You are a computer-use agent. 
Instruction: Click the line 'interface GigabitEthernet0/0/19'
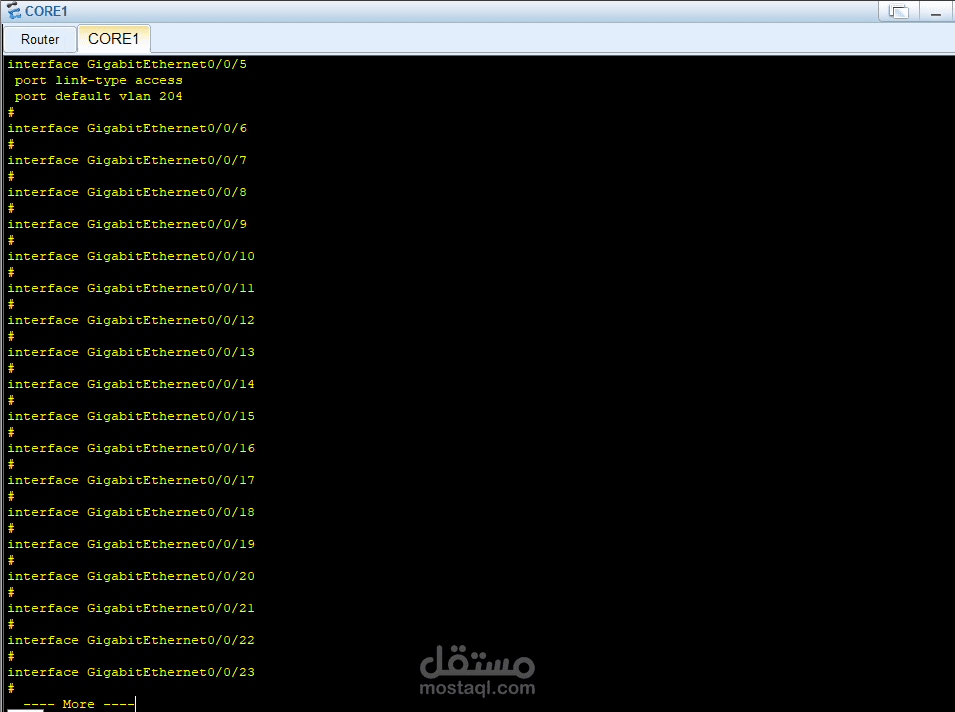pyautogui.click(x=131, y=544)
